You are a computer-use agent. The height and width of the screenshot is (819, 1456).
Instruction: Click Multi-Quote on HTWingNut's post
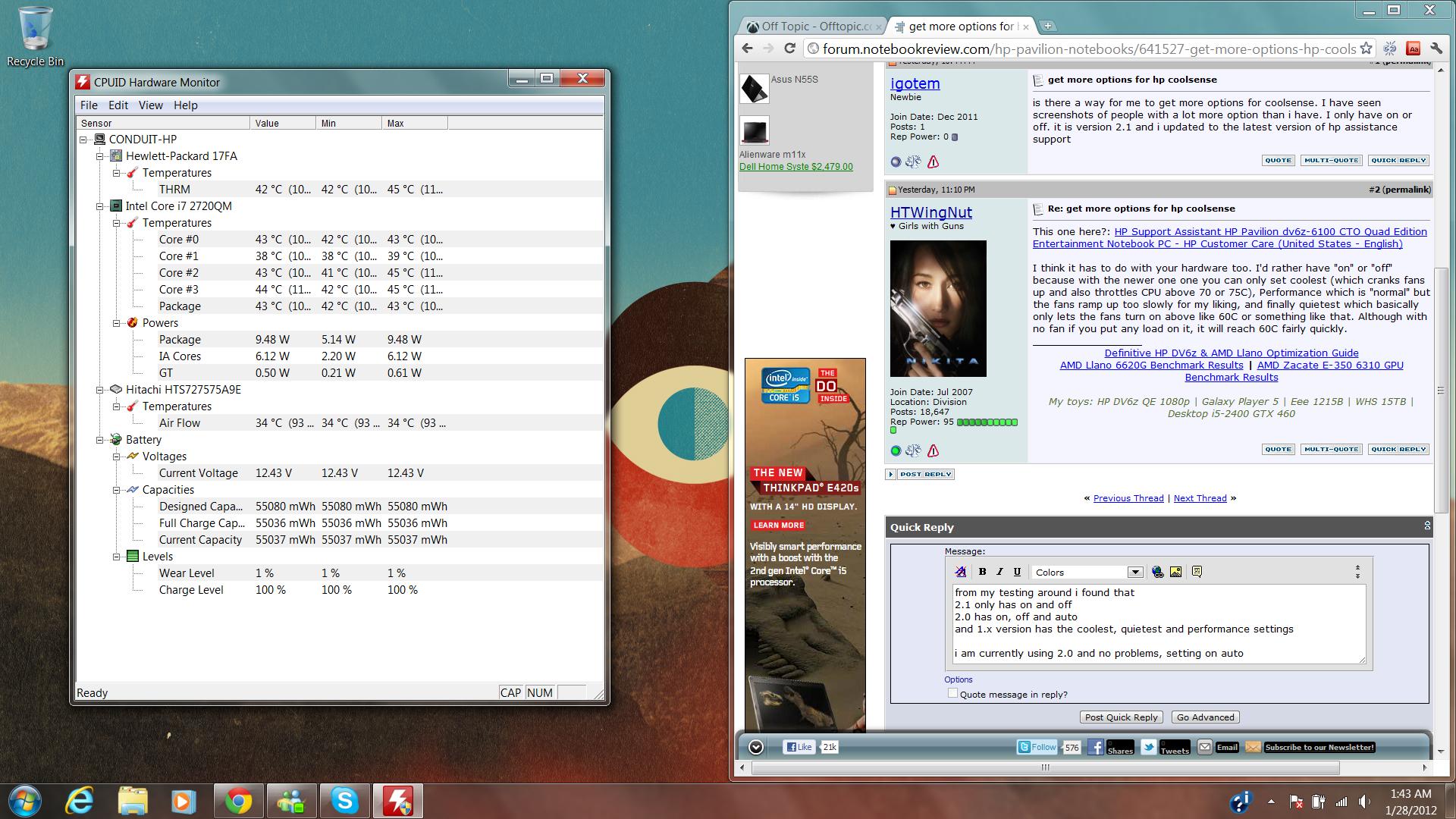click(1332, 449)
